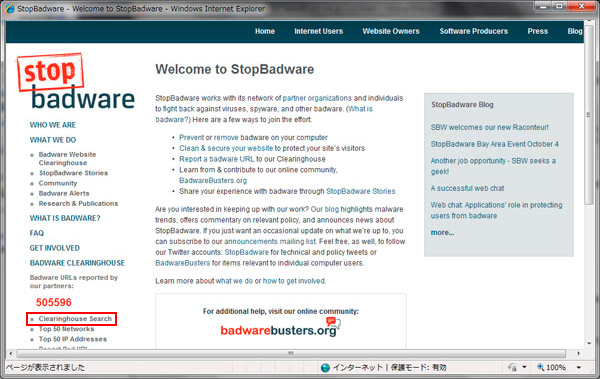Open the Press nav item
The image size is (600, 379).
click(538, 31)
